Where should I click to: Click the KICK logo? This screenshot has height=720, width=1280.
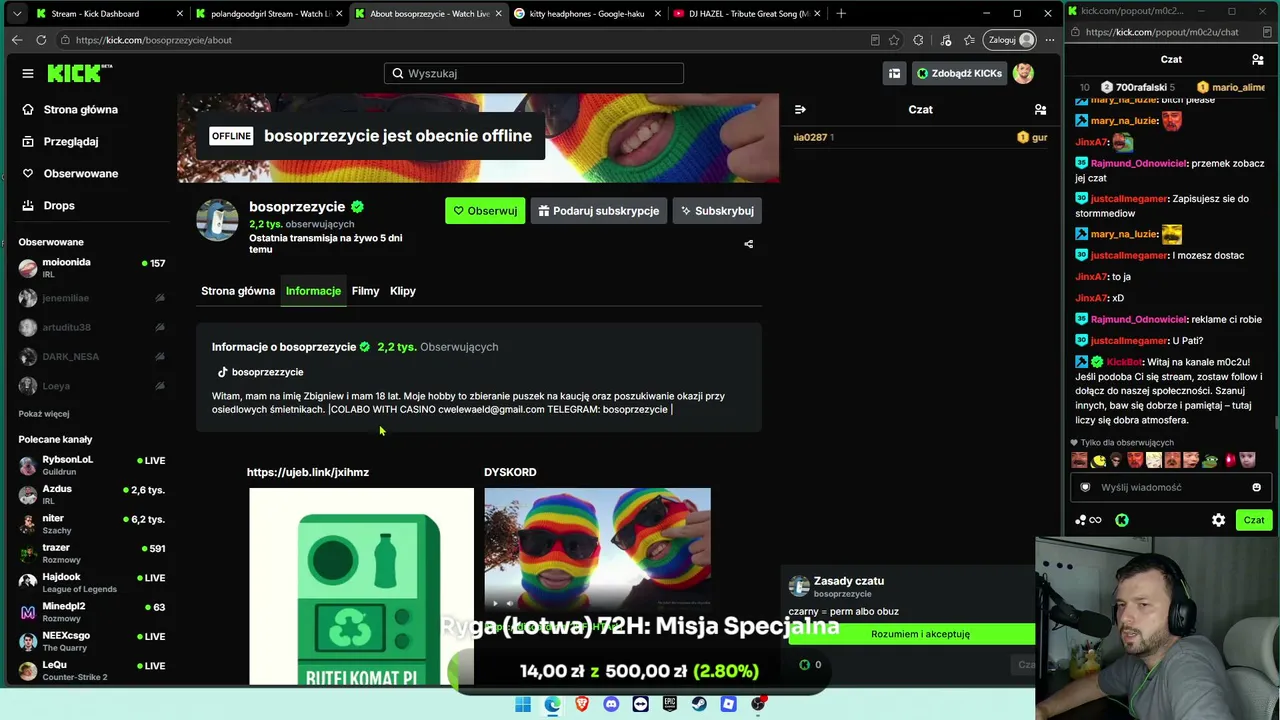(x=80, y=73)
